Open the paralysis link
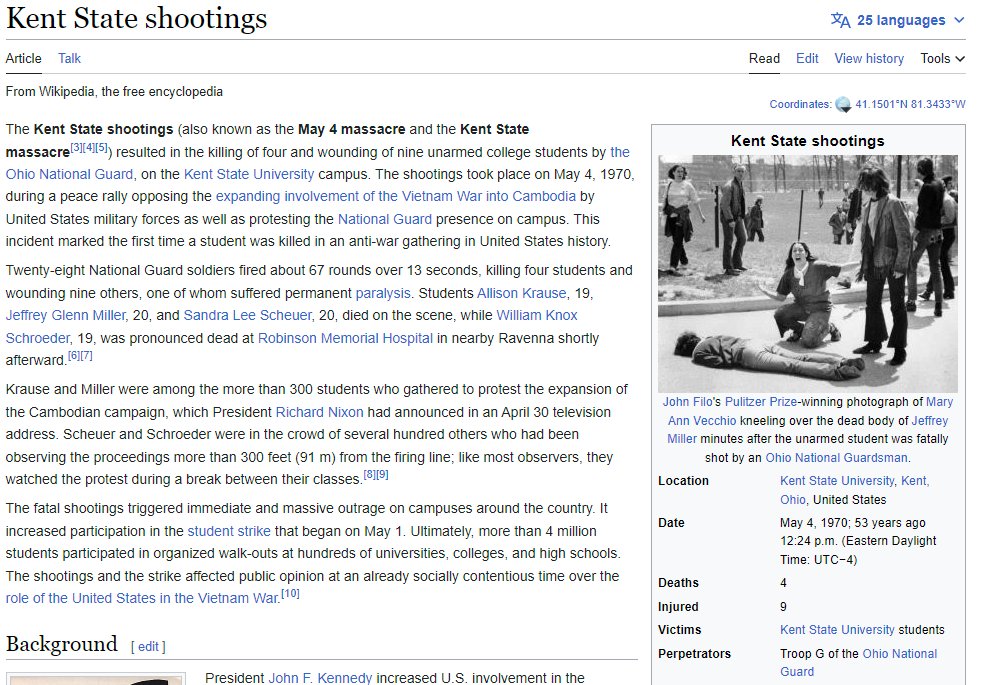The image size is (982, 685). tap(383, 293)
